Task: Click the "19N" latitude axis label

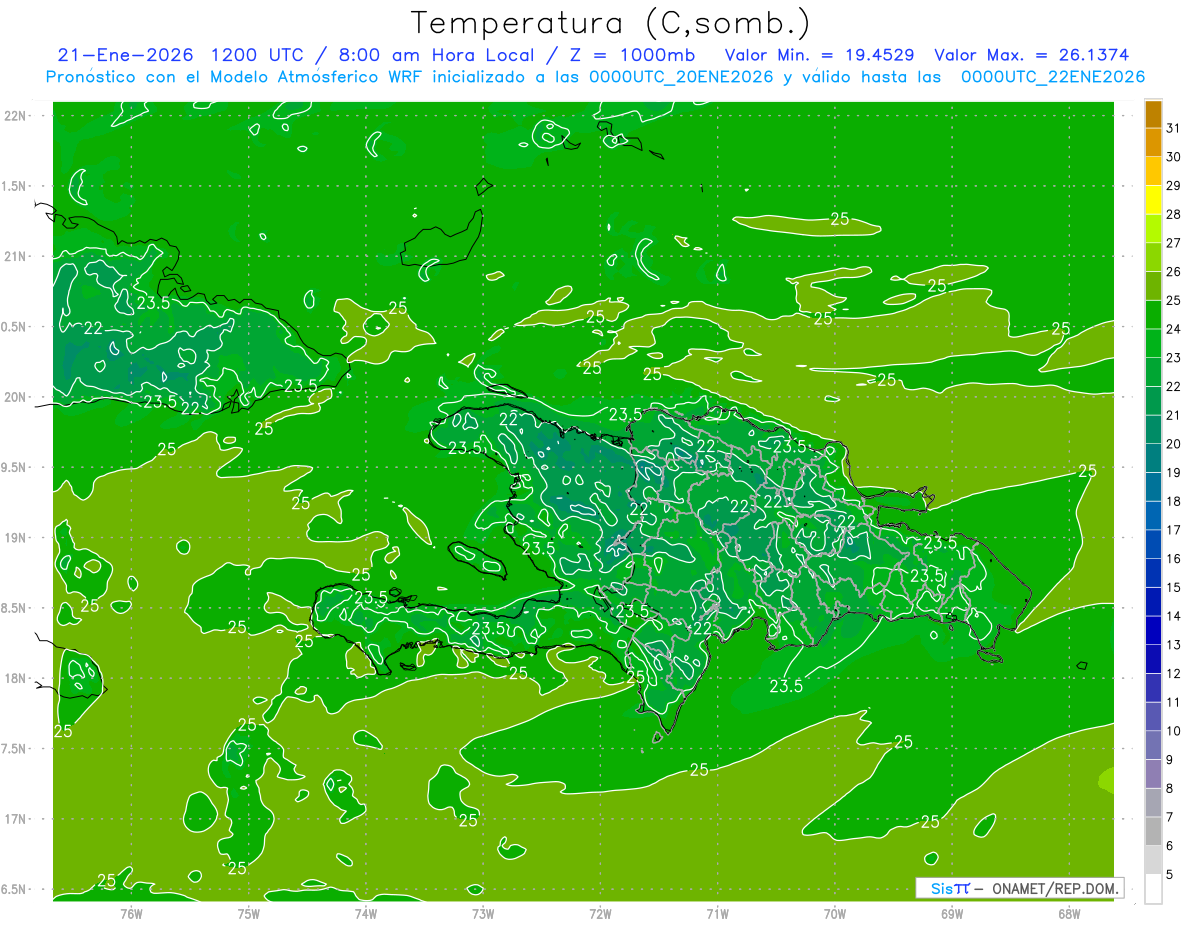Action: (16, 538)
